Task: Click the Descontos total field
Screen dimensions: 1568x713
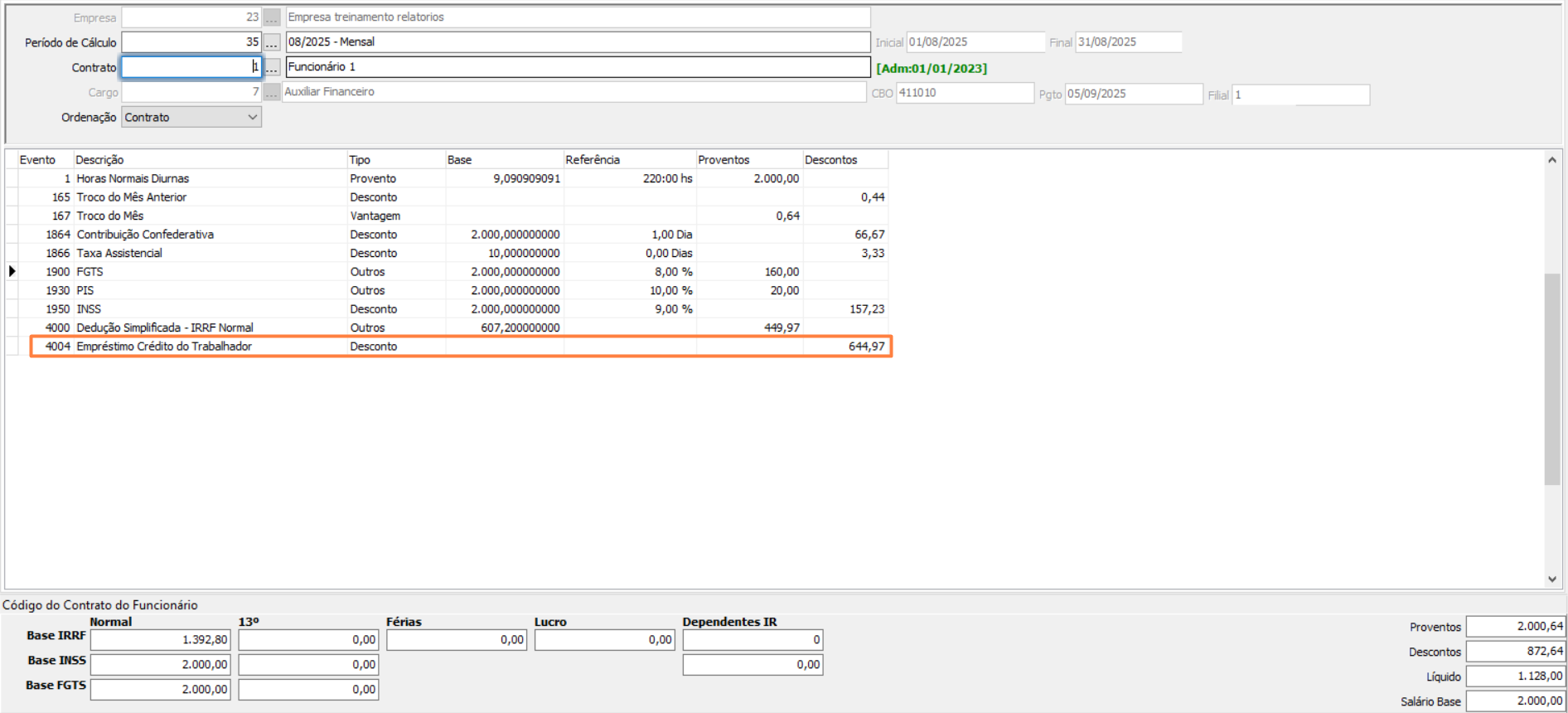Action: [1516, 652]
